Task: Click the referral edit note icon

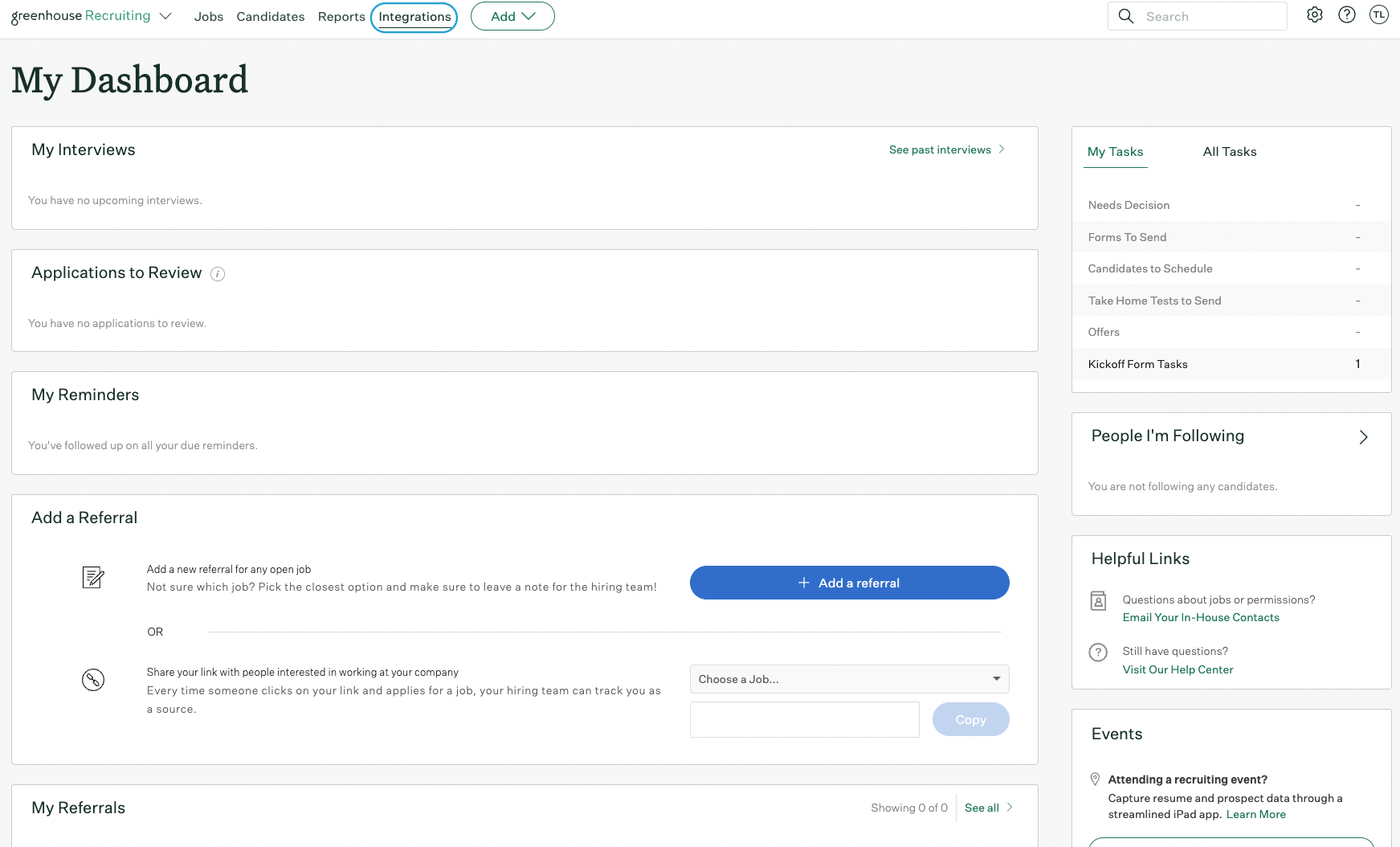Action: coord(93,577)
